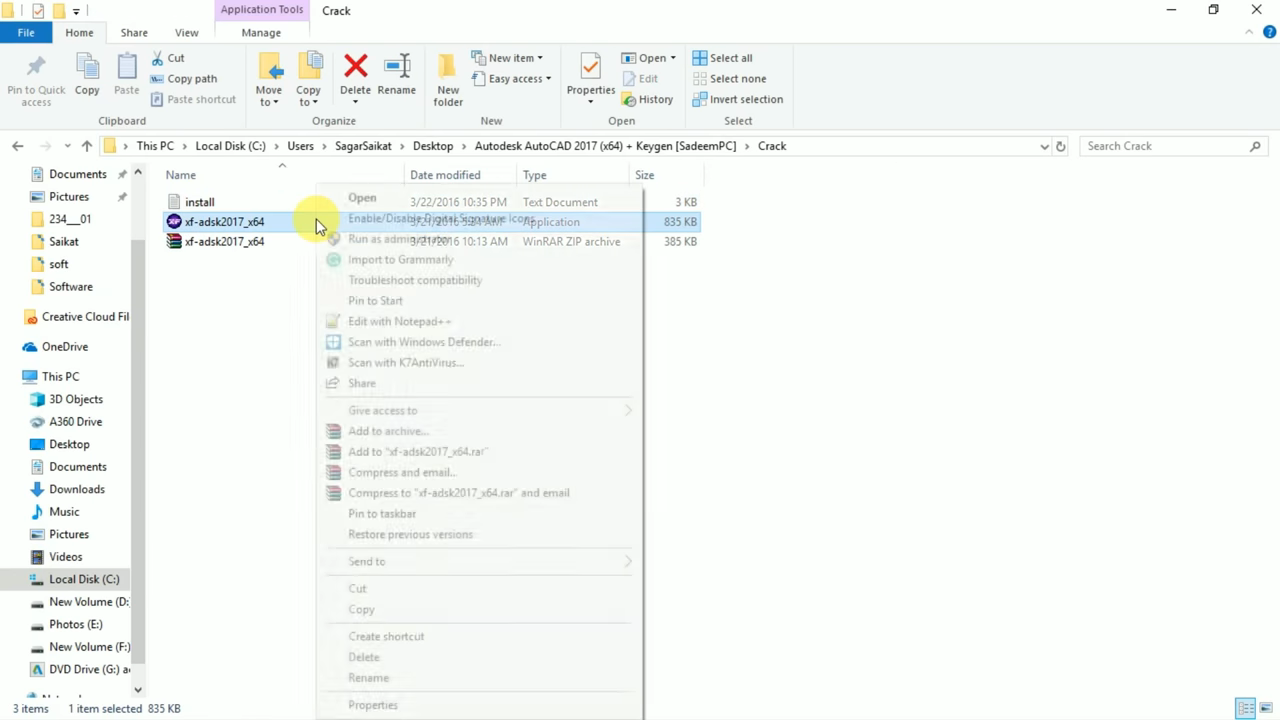The image size is (1280, 720).
Task: Choose Properties in the context menu
Action: pyautogui.click(x=373, y=705)
